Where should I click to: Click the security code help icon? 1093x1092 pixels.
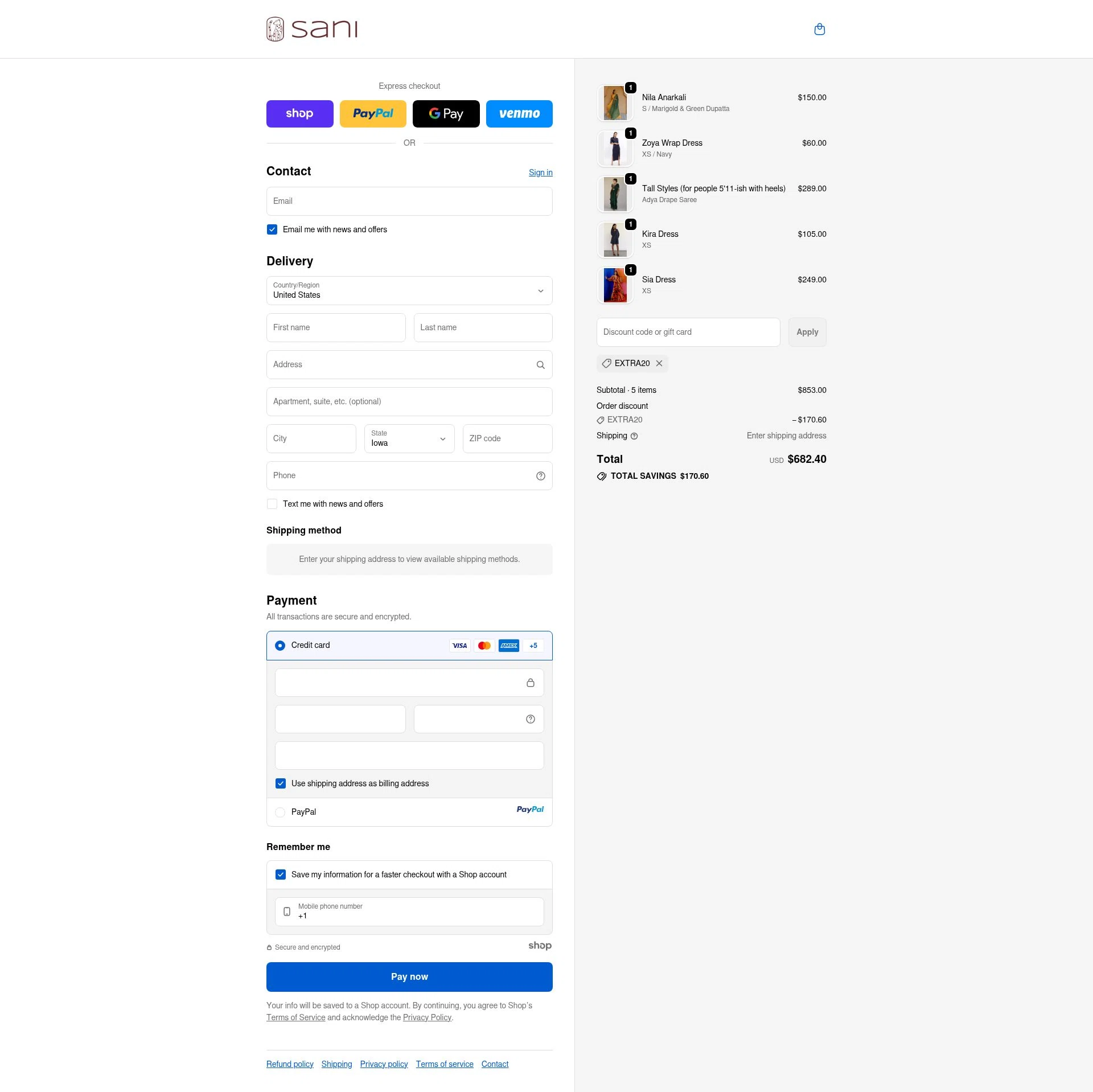tap(529, 719)
